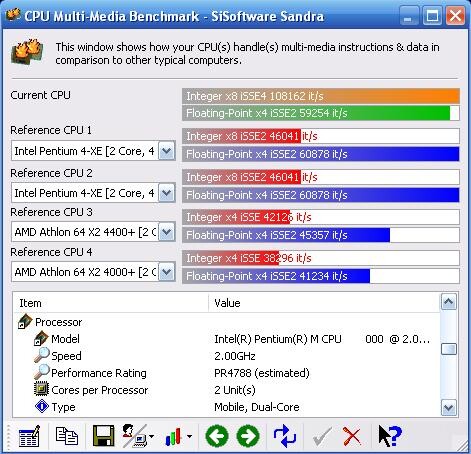Click the Processor tree node icon
This screenshot has height=454, width=471.
[x=25, y=322]
